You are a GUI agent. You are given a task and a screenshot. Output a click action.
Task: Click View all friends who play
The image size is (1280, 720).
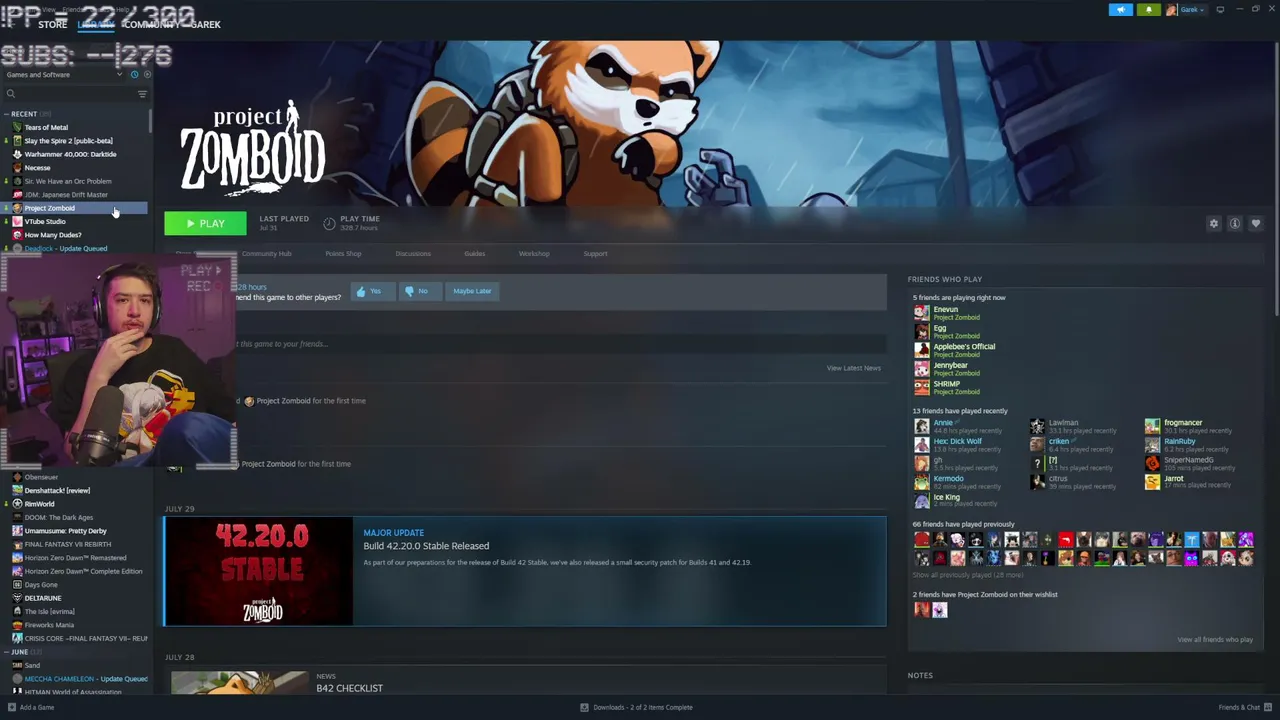[1215, 640]
